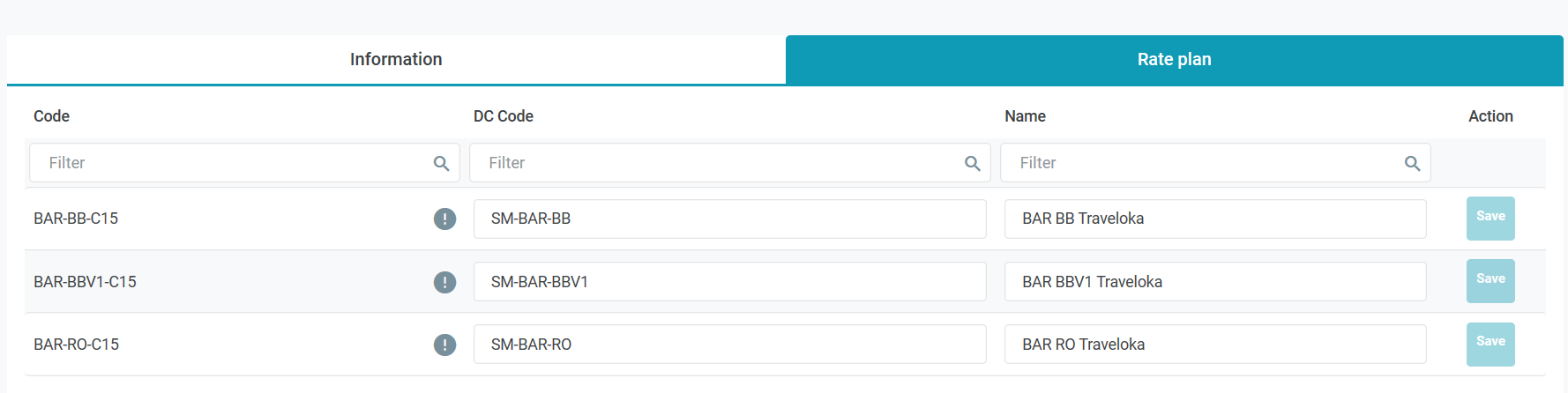Open the Rate plan tab

coord(1174,59)
